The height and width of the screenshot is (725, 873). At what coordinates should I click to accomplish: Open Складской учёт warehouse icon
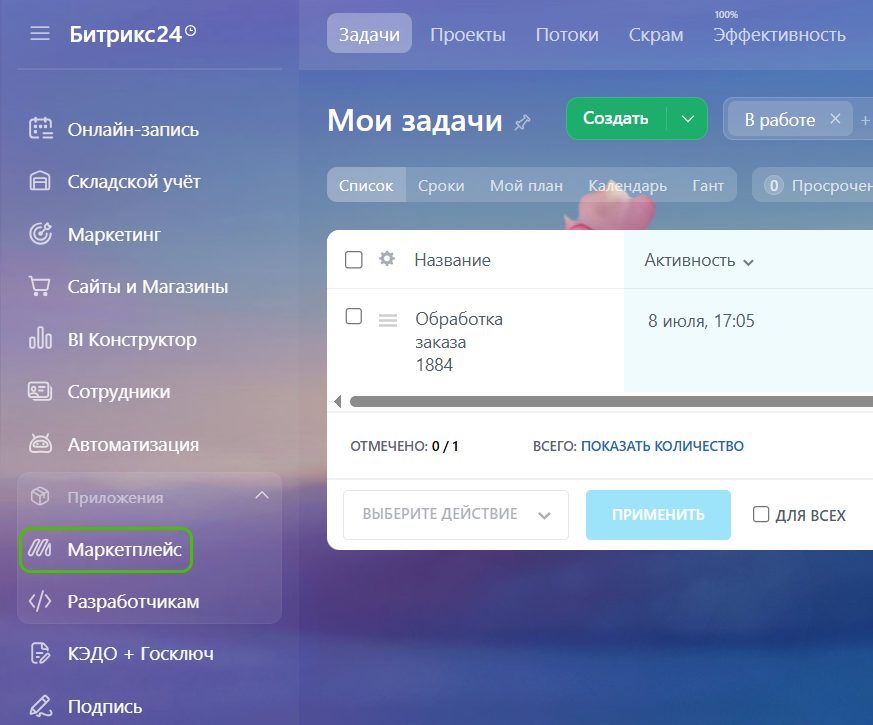[x=40, y=181]
